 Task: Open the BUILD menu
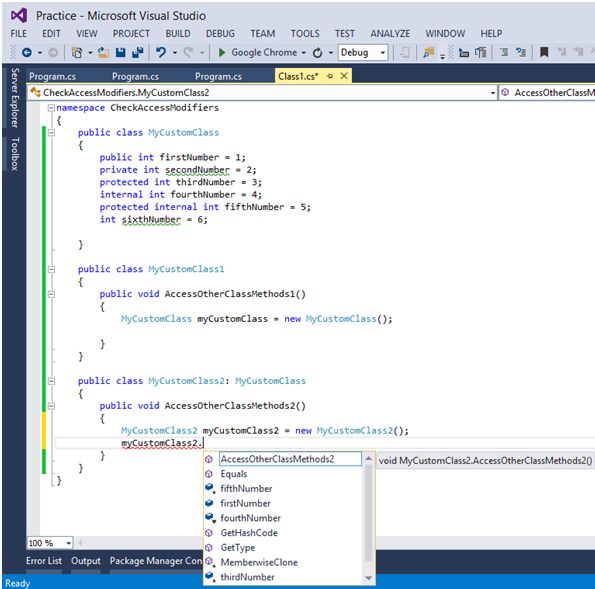pos(178,34)
